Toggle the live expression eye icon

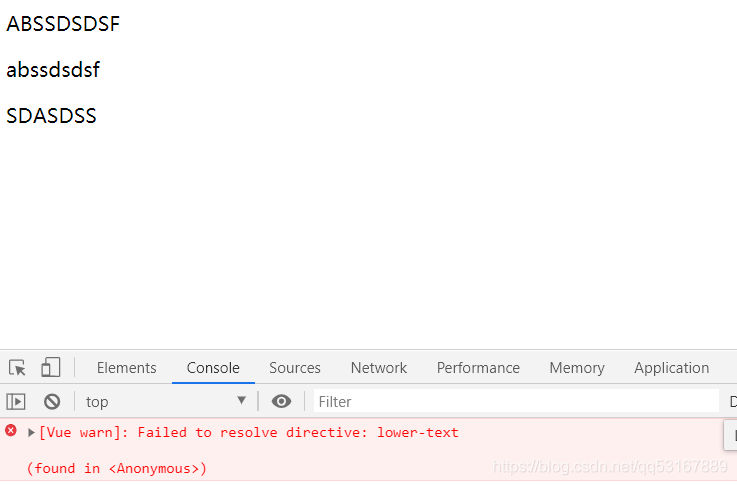tap(281, 401)
